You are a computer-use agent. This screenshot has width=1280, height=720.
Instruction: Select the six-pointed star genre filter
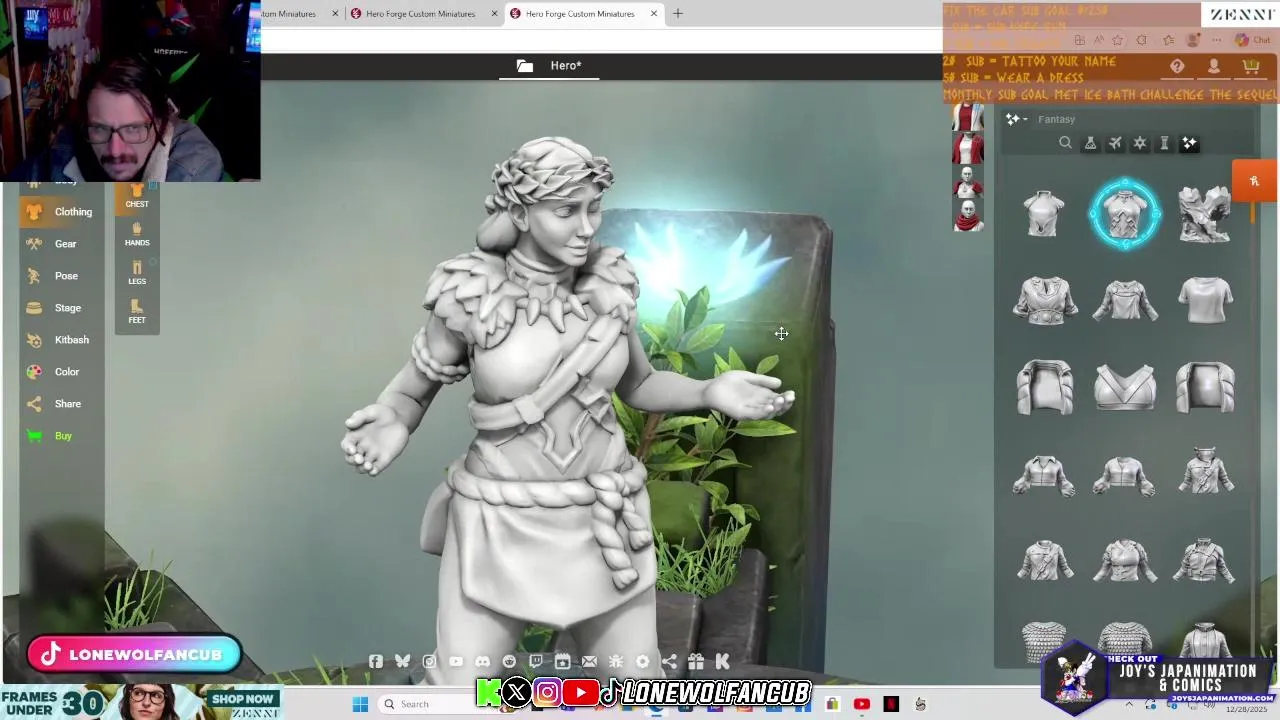pyautogui.click(x=1140, y=143)
